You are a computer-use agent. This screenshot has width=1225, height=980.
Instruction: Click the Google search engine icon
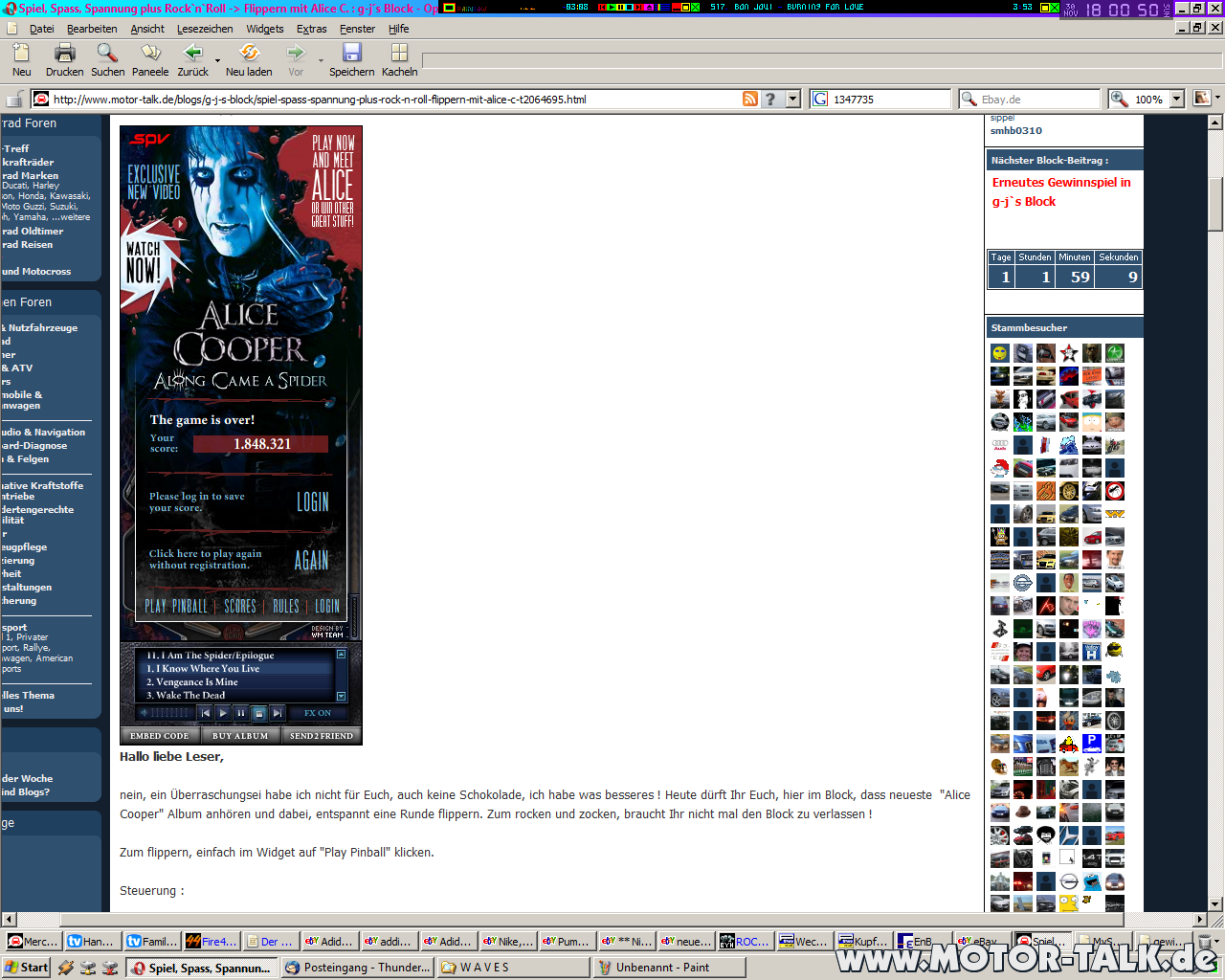tap(820, 99)
